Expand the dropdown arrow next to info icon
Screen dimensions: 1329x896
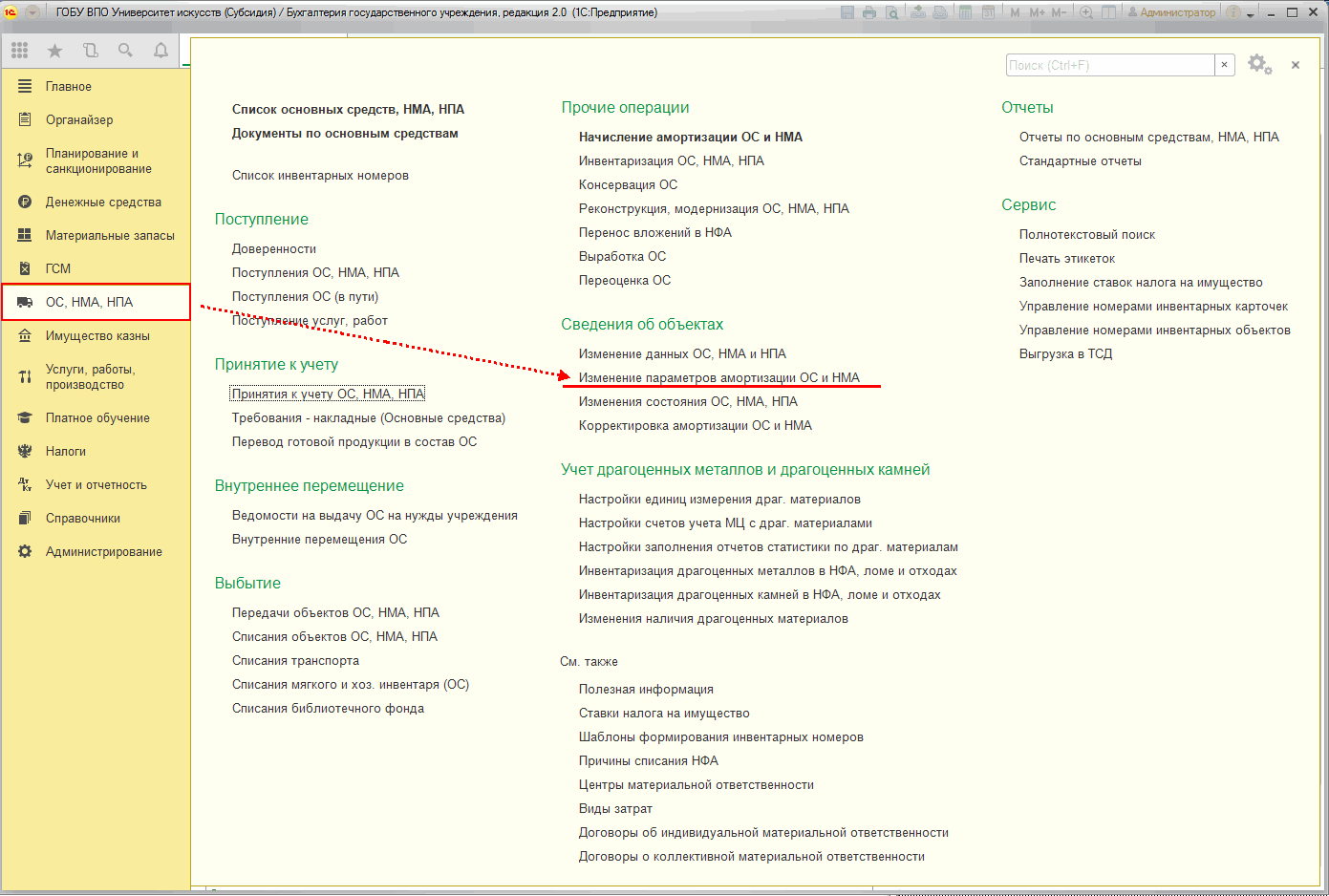tap(1250, 14)
